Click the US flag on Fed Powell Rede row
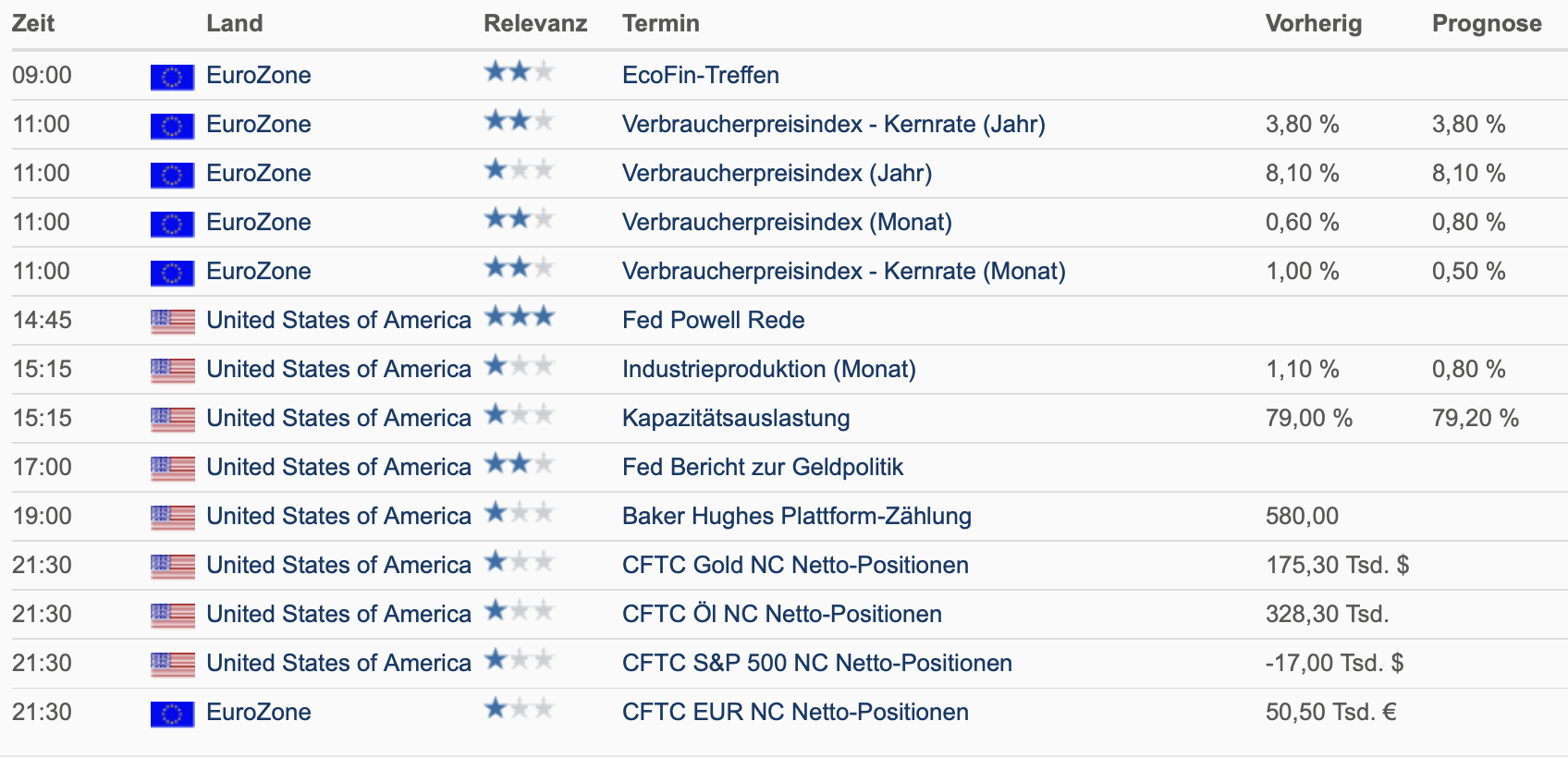The width and height of the screenshot is (1568, 758). 172,322
